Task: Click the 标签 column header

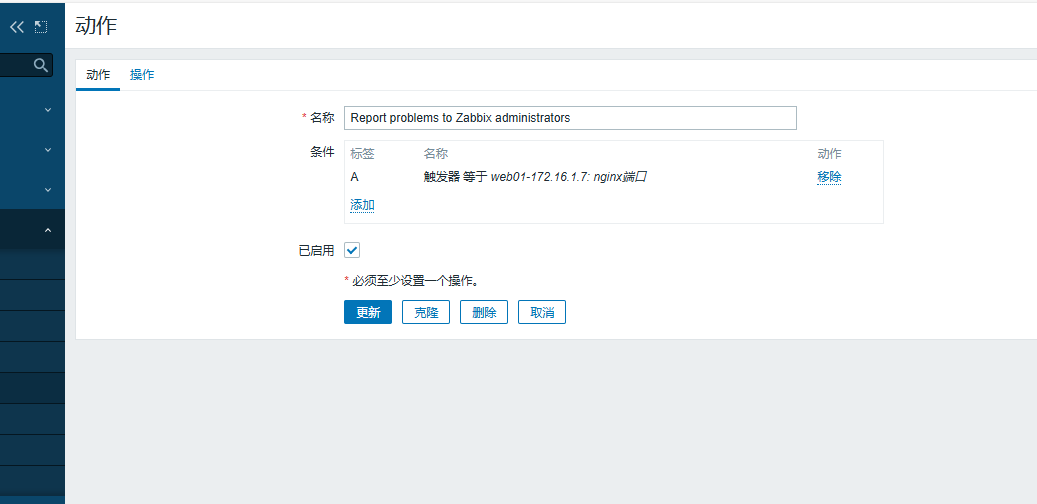Action: coord(362,154)
